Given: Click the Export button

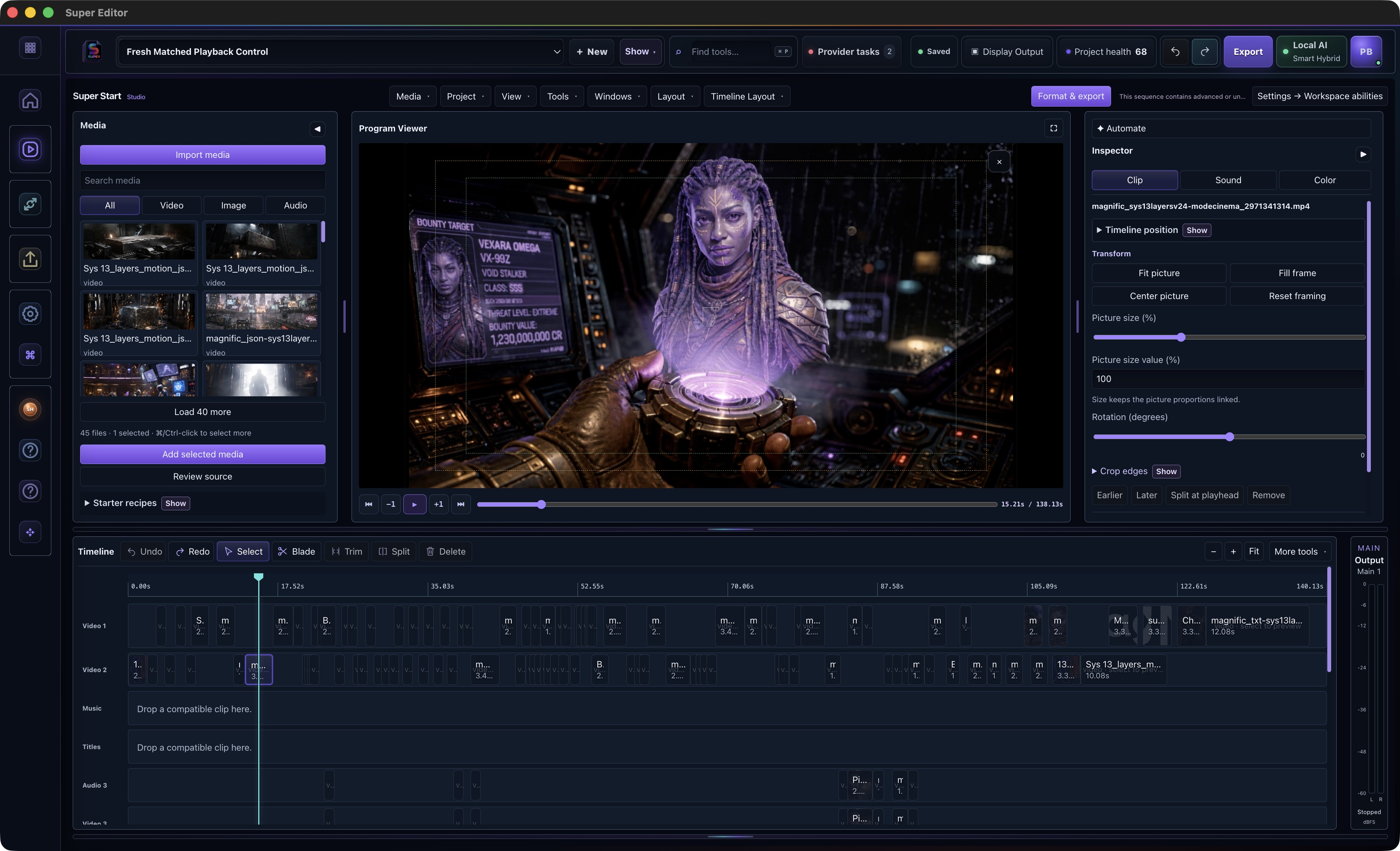Looking at the screenshot, I should tap(1248, 52).
